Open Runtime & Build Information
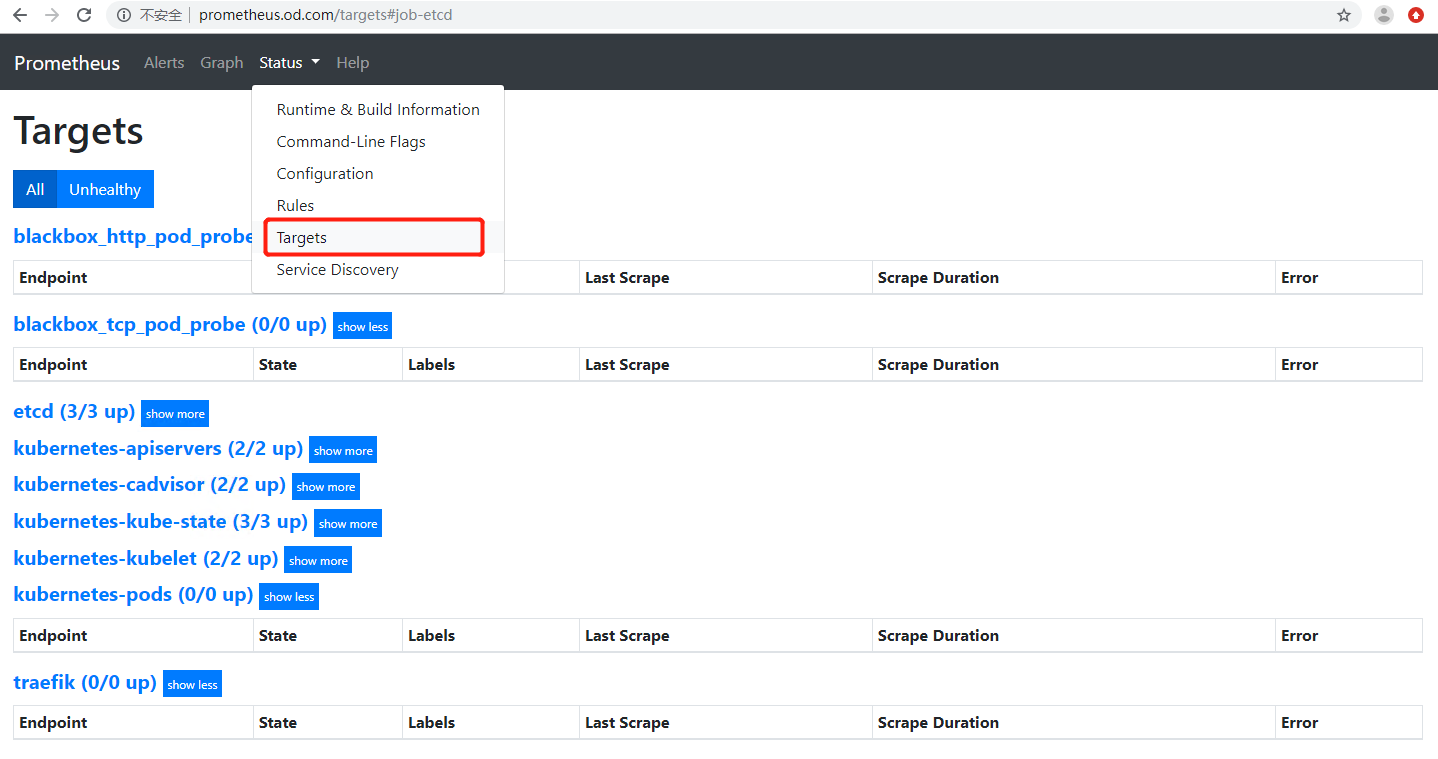The width and height of the screenshot is (1438, 759). pos(378,110)
